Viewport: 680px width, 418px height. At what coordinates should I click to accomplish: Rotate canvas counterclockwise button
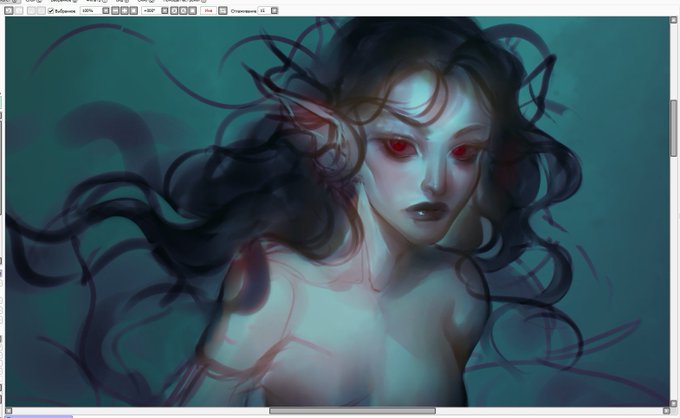click(174, 11)
